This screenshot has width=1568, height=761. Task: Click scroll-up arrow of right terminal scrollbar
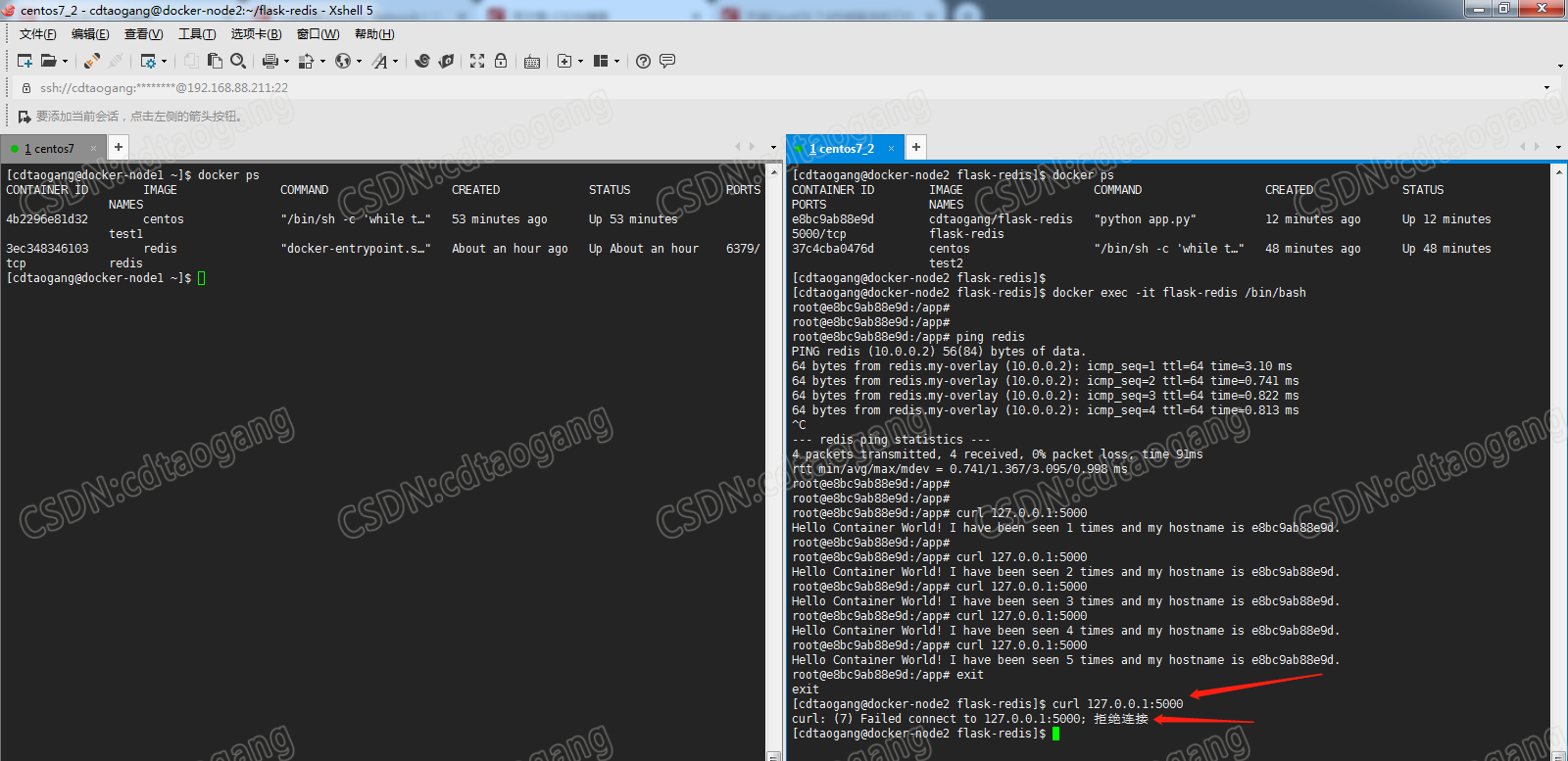[x=1558, y=171]
